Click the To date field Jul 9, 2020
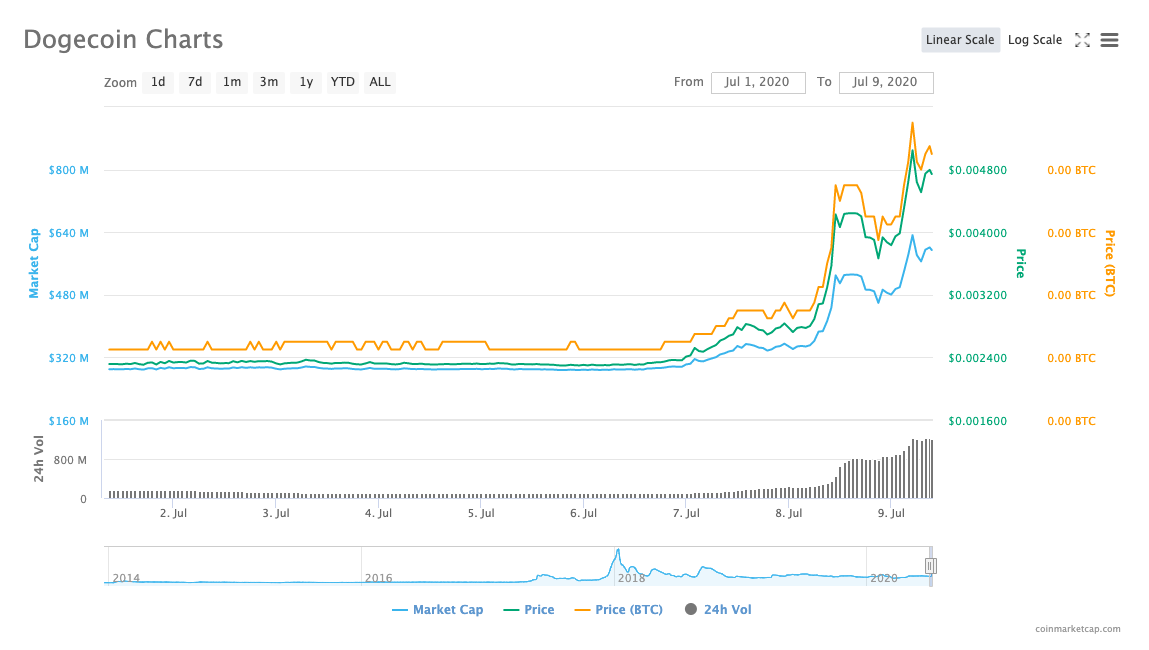Image resolution: width=1149 pixels, height=650 pixels. click(886, 82)
